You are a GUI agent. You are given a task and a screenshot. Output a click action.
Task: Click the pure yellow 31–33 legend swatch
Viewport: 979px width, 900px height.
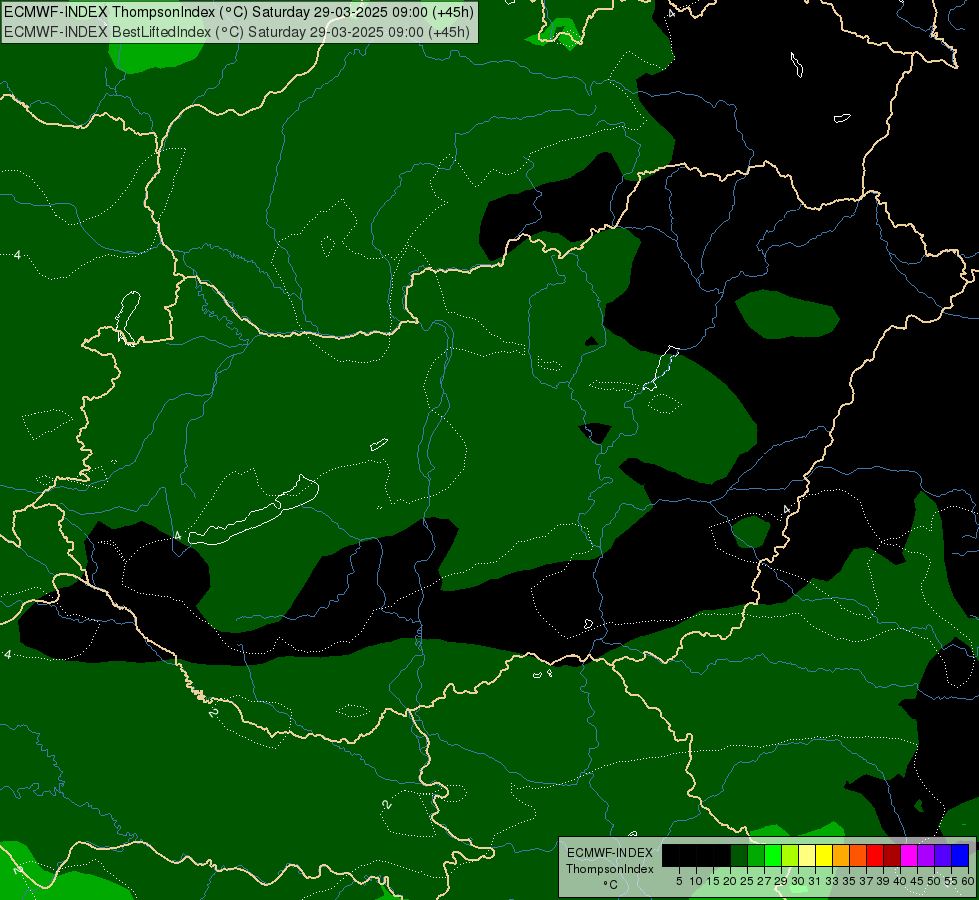coord(824,855)
